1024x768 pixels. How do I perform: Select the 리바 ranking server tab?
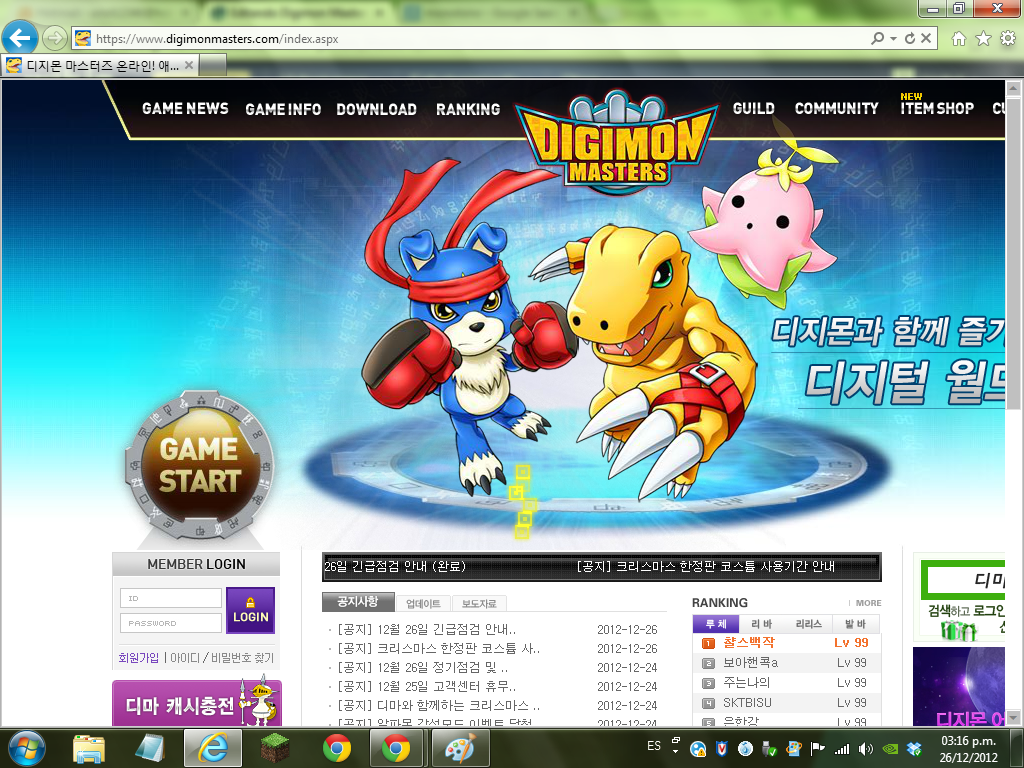point(762,624)
